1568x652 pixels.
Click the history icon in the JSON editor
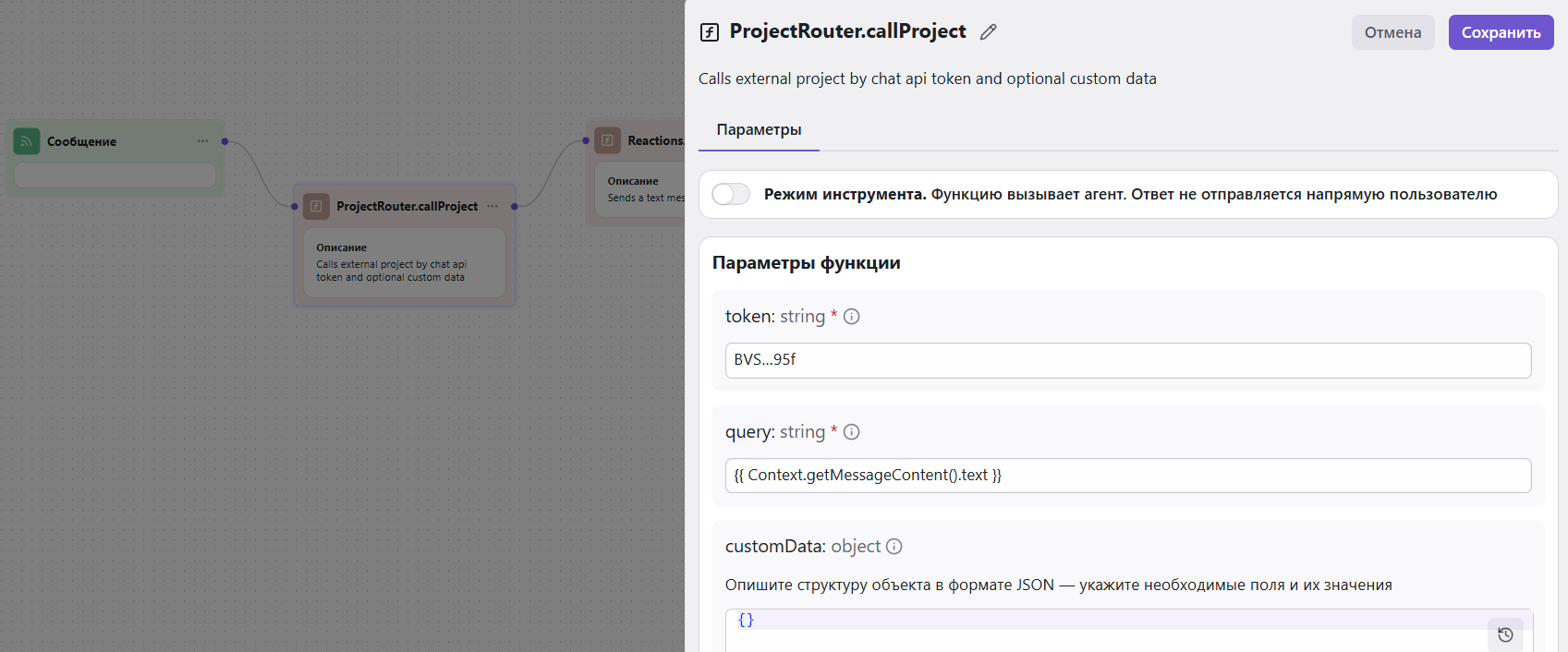click(x=1505, y=634)
